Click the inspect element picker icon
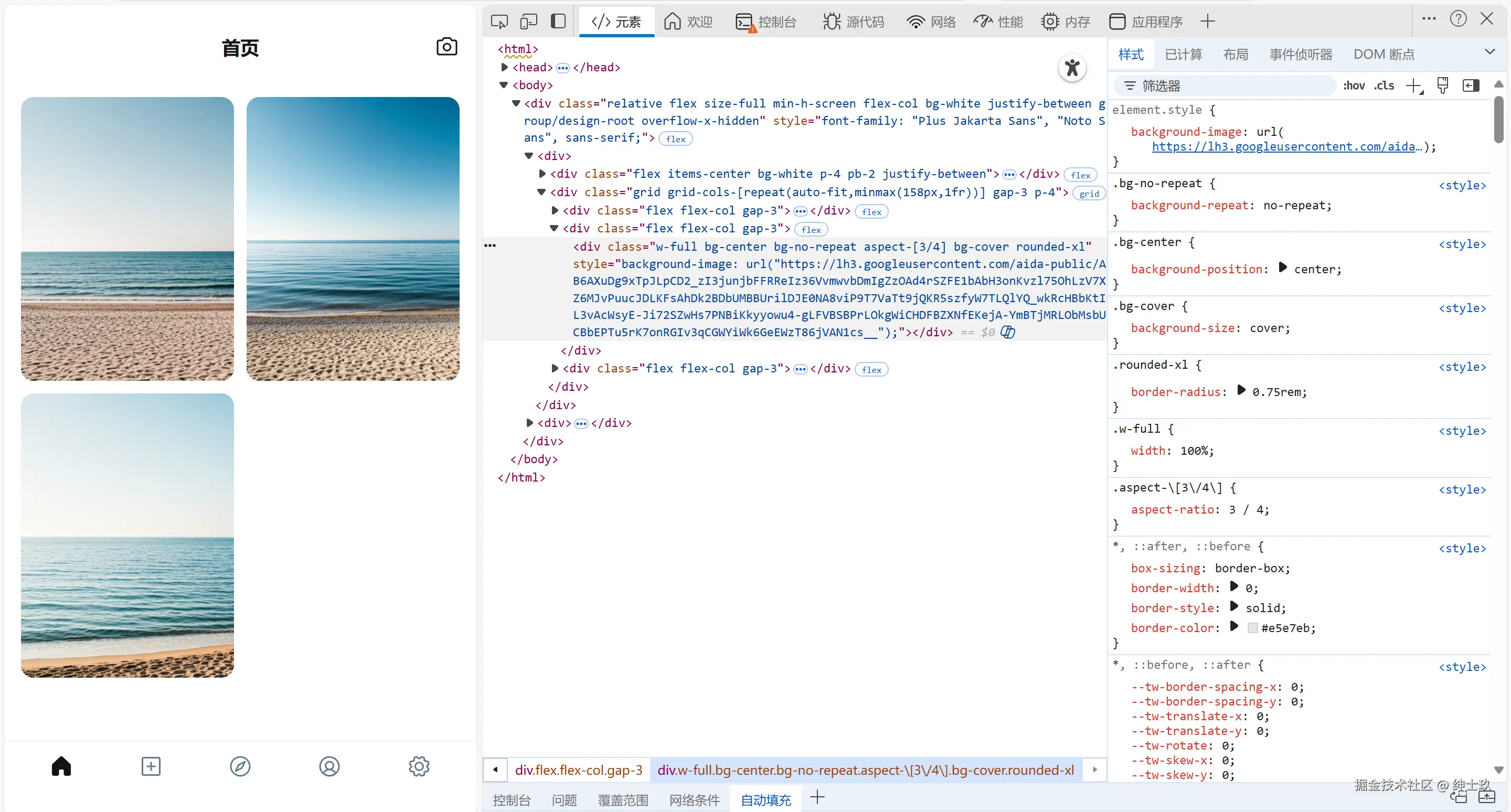 (x=499, y=22)
